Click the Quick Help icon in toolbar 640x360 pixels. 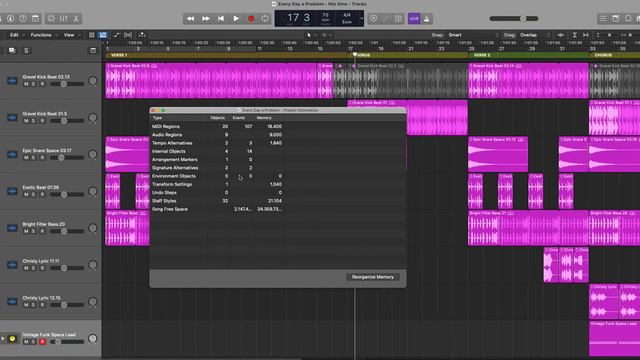click(23, 19)
